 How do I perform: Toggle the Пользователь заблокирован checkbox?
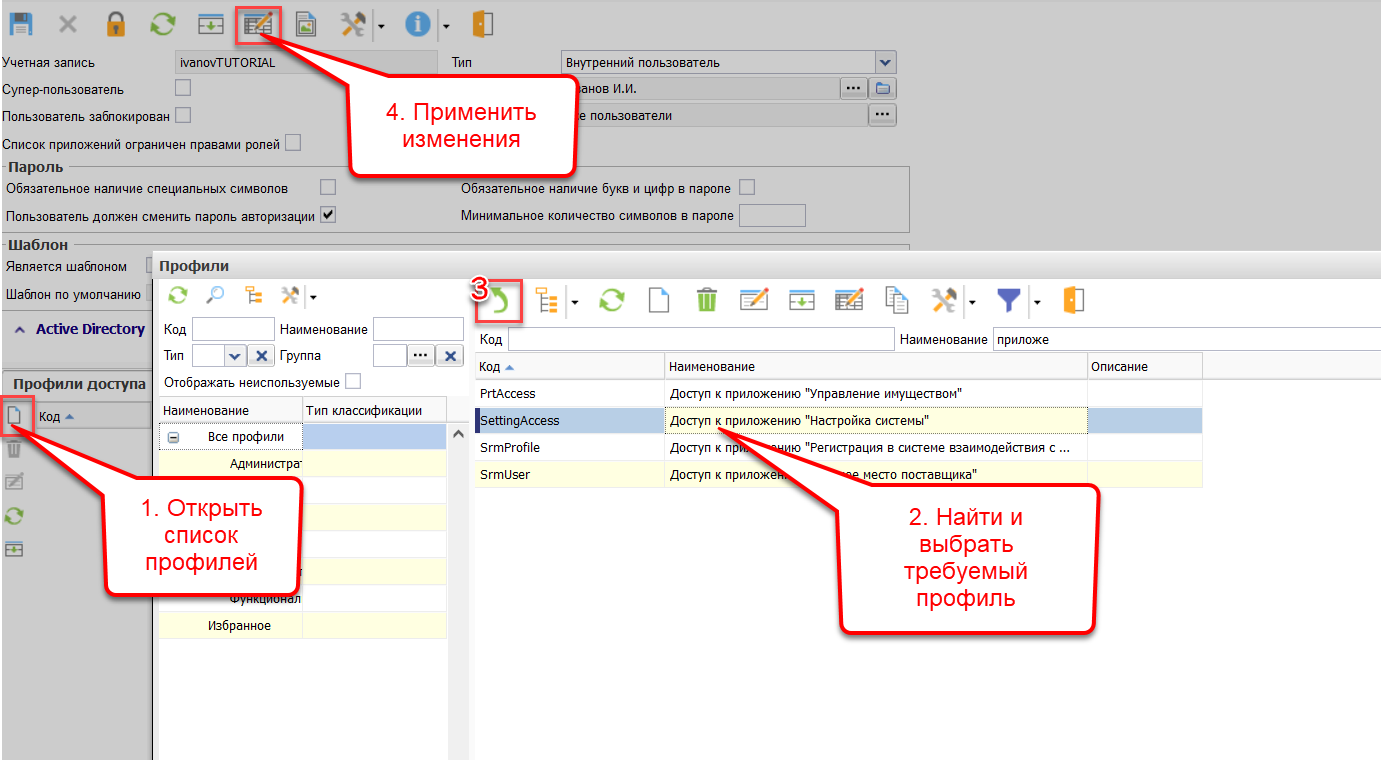[x=183, y=115]
